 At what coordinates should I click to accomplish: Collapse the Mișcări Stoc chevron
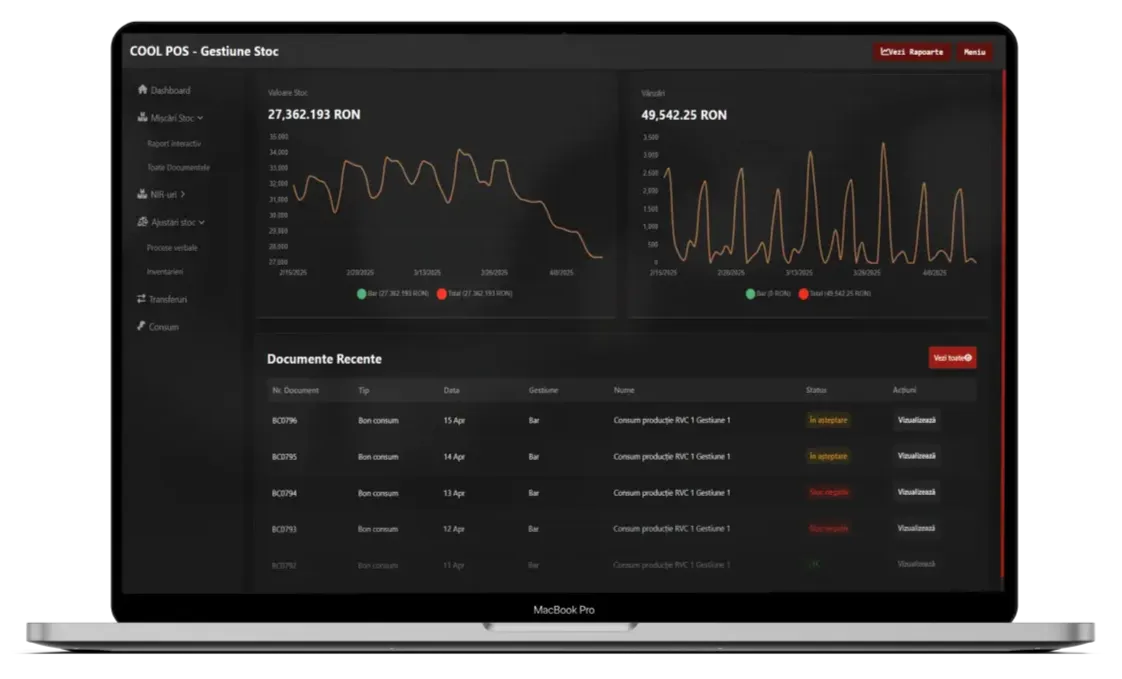pyautogui.click(x=201, y=118)
